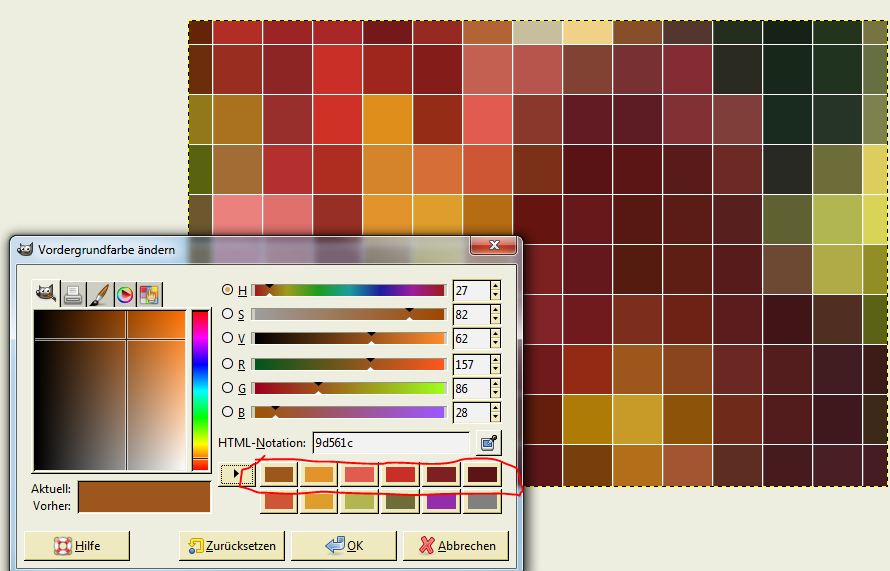Increase the R value with up arrow
This screenshot has height=571, width=890.
coord(496,359)
